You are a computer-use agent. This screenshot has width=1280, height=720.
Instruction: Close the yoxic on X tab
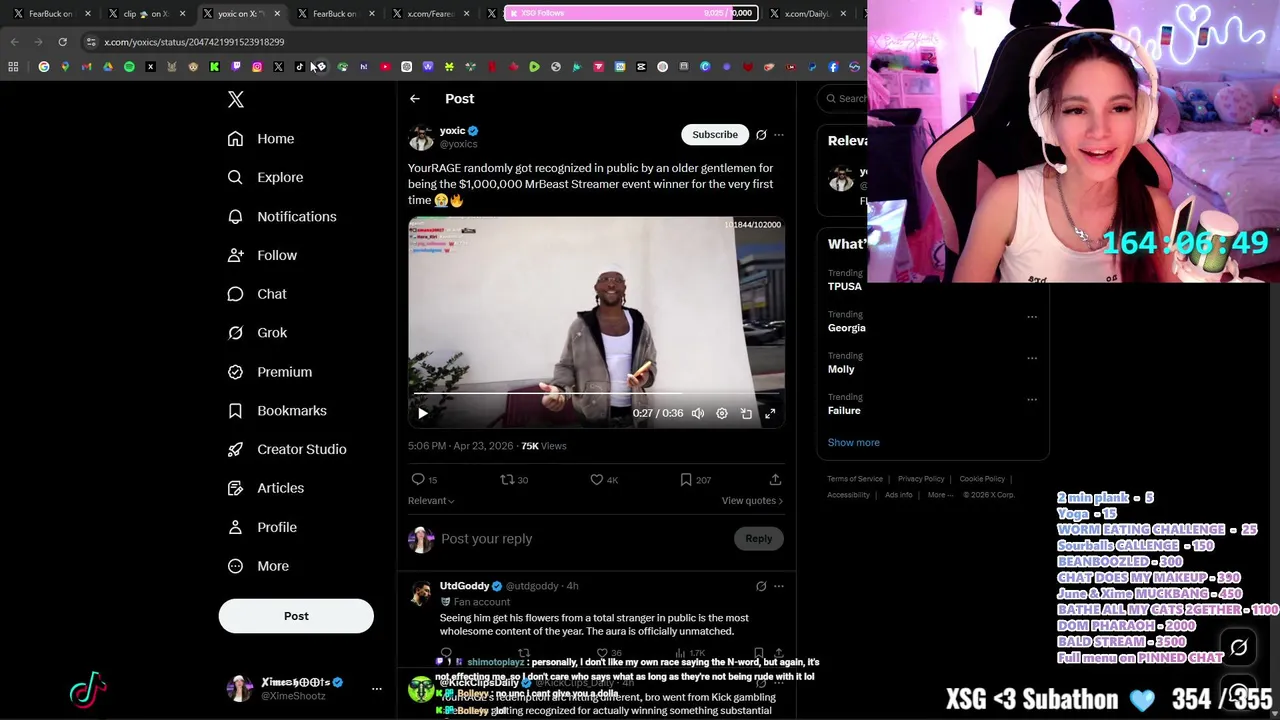click(277, 14)
